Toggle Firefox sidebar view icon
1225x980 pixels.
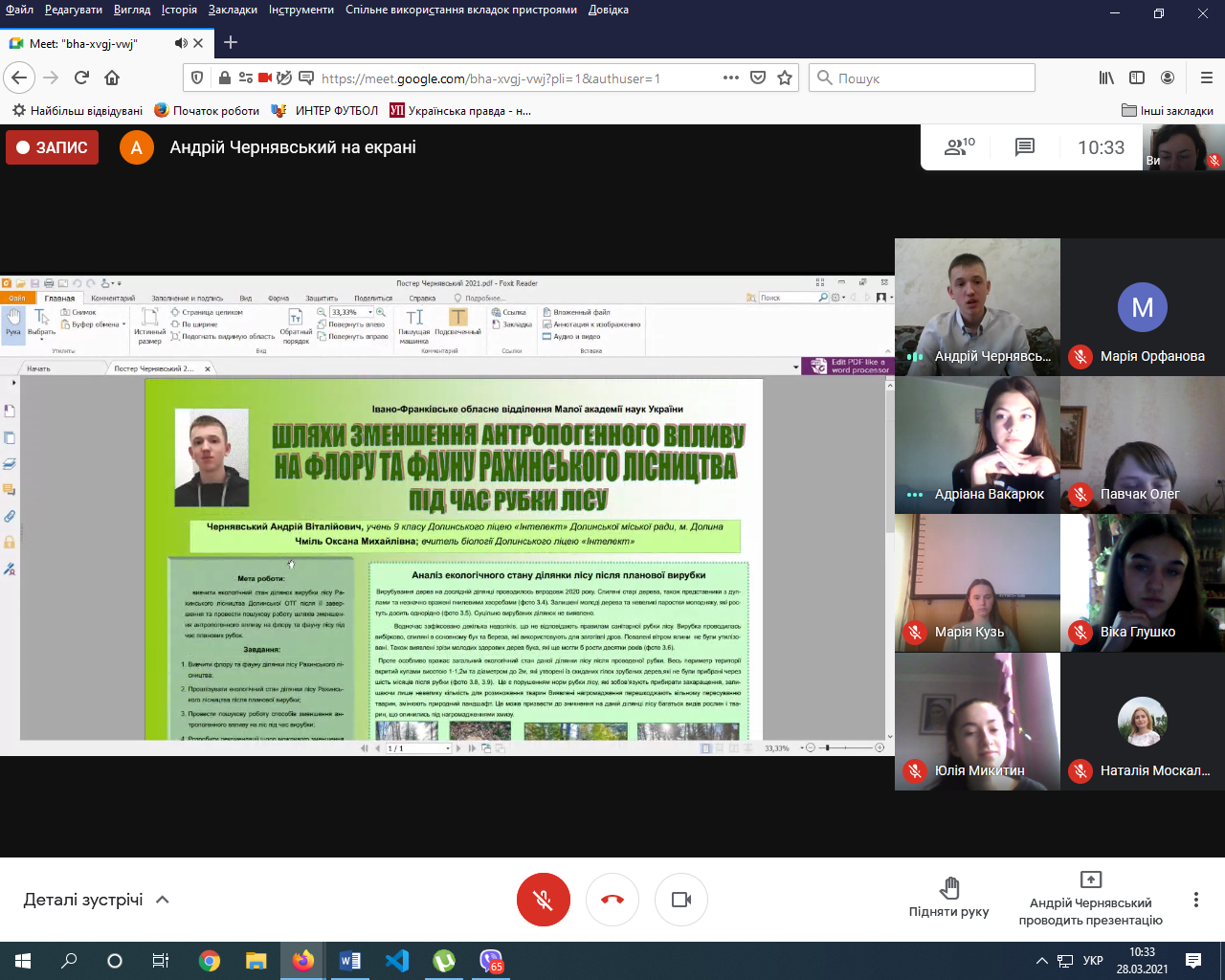(1137, 78)
